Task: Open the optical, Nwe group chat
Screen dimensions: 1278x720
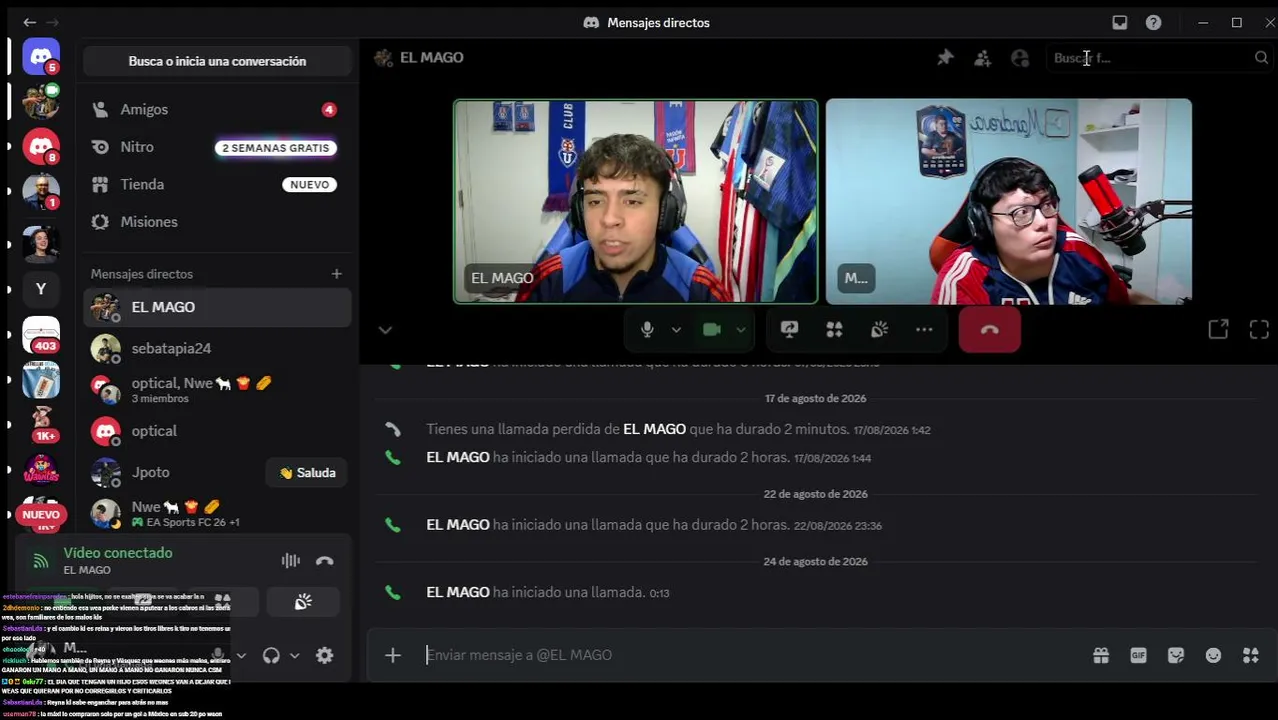Action: click(x=217, y=389)
